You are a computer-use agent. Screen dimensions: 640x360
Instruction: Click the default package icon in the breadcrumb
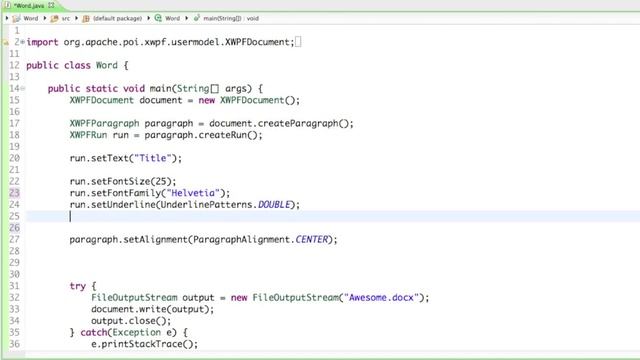click(86, 18)
